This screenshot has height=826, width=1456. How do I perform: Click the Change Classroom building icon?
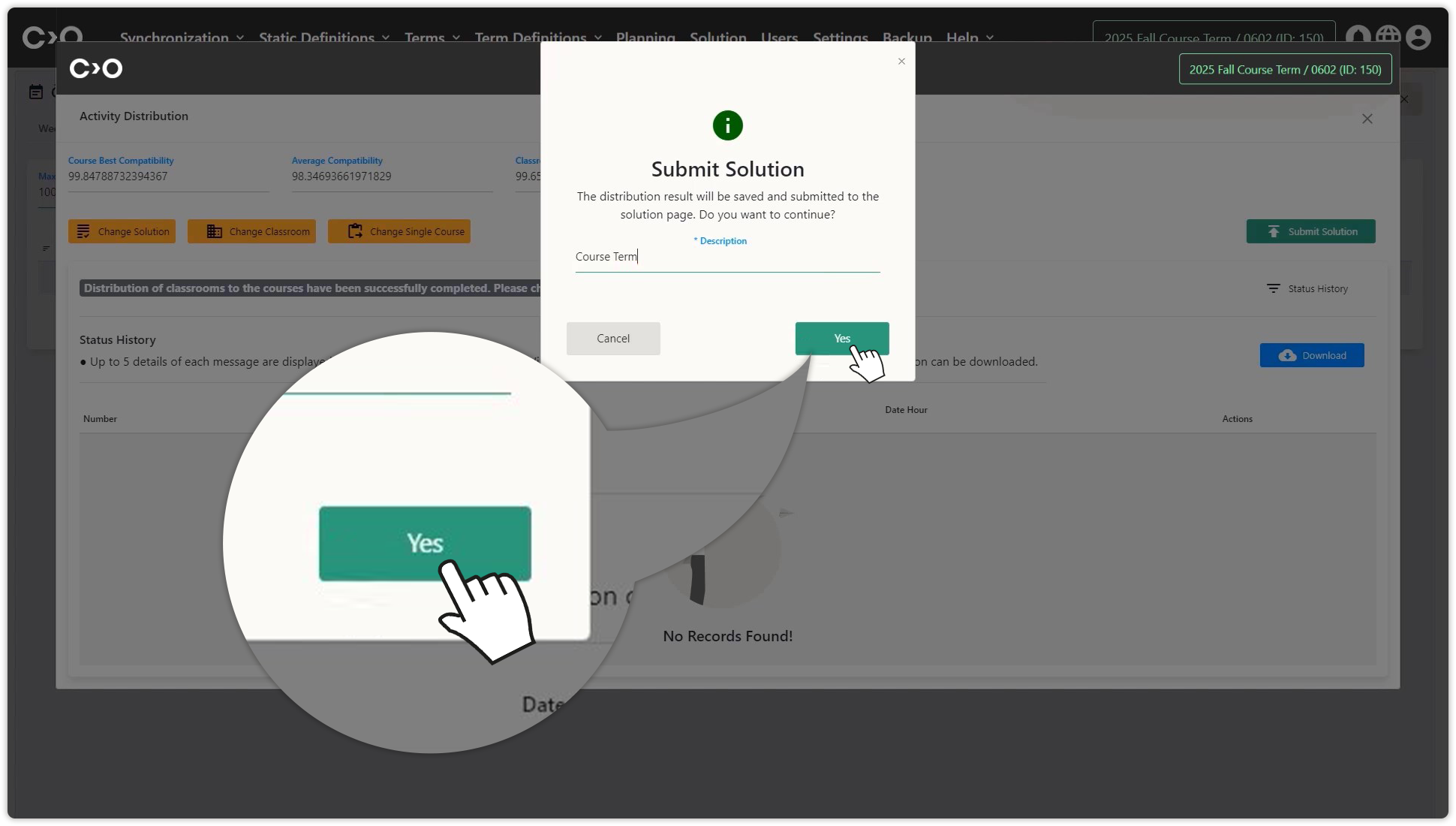214,231
